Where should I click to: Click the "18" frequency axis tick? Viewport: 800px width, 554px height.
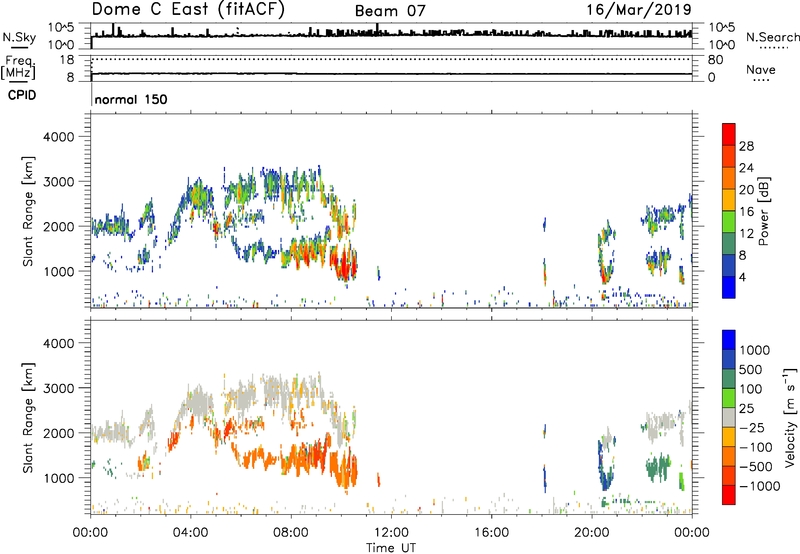click(x=67, y=60)
